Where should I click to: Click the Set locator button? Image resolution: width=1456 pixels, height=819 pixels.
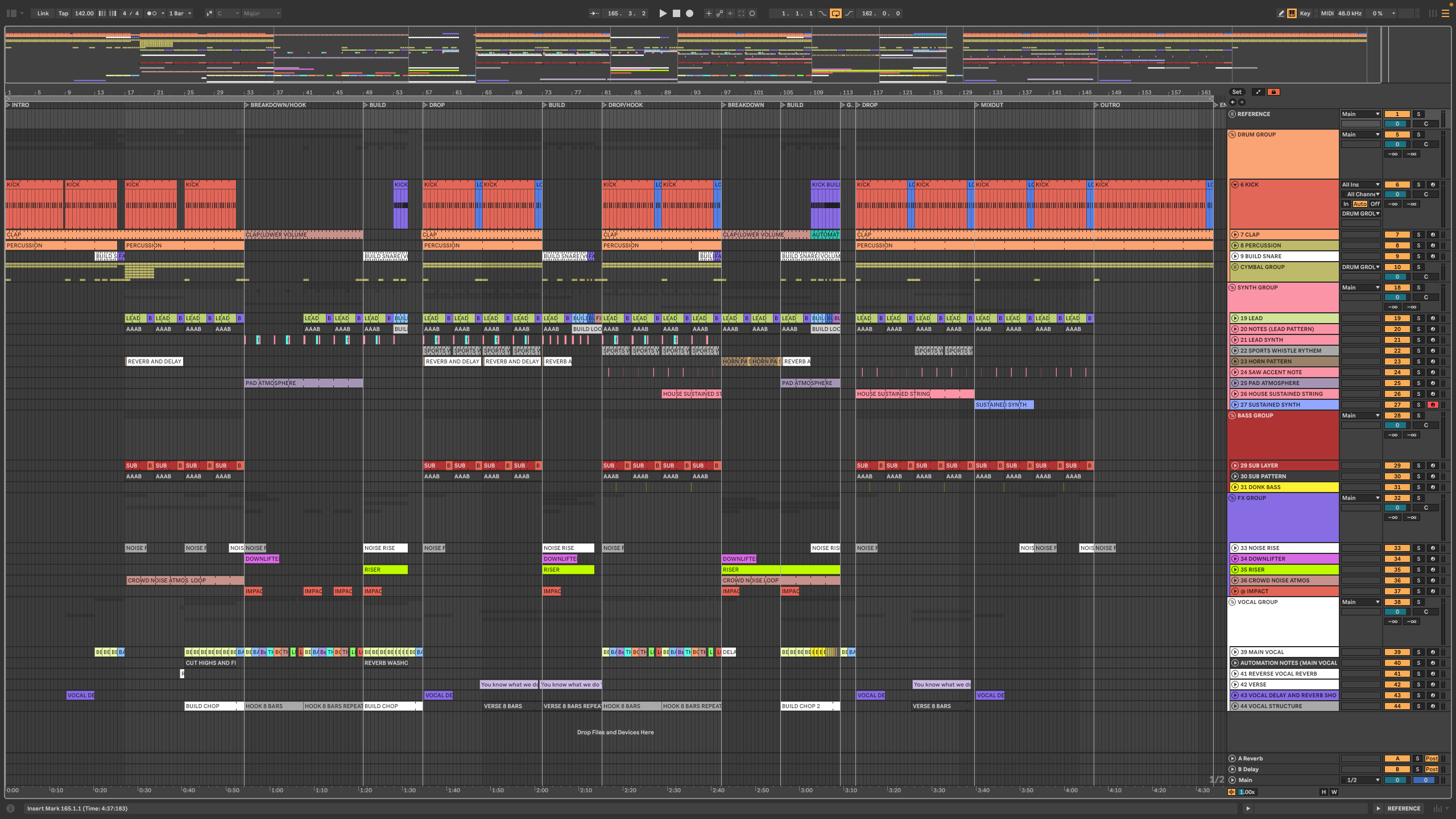[1237, 92]
